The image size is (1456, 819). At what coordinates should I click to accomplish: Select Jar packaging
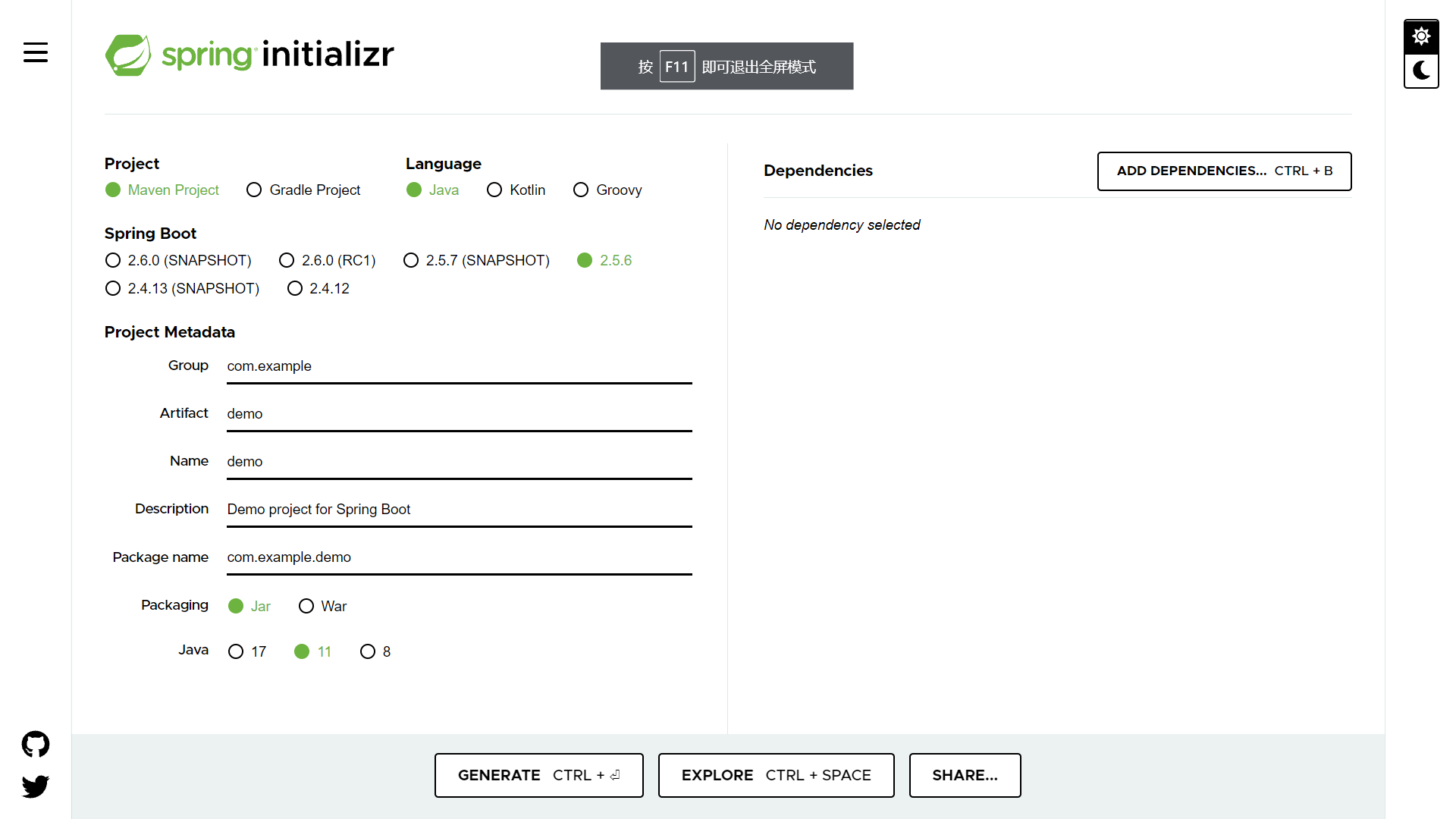point(249,606)
